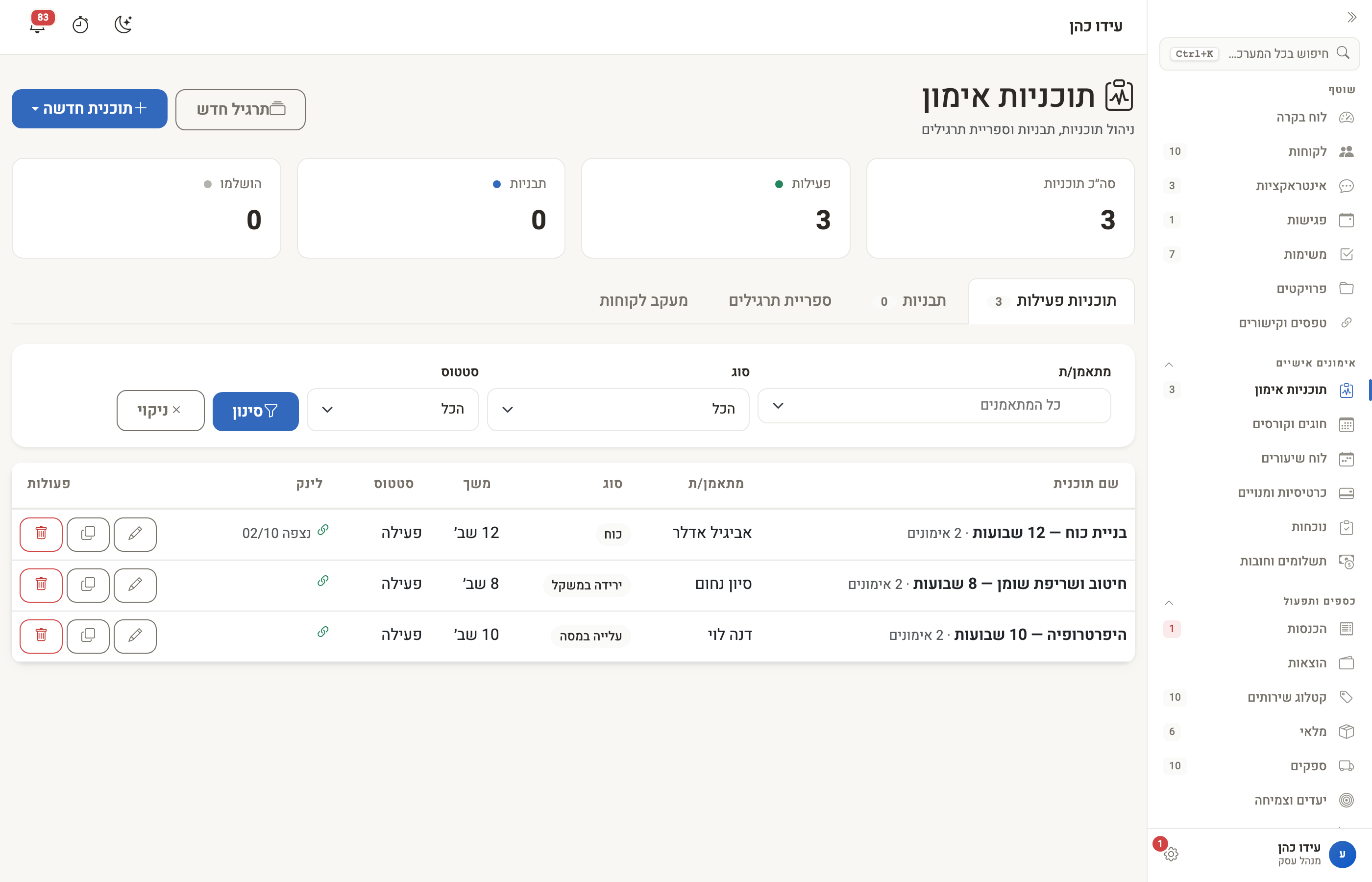Open settings gear beside user profile
The image size is (1372, 882).
coord(1171,854)
